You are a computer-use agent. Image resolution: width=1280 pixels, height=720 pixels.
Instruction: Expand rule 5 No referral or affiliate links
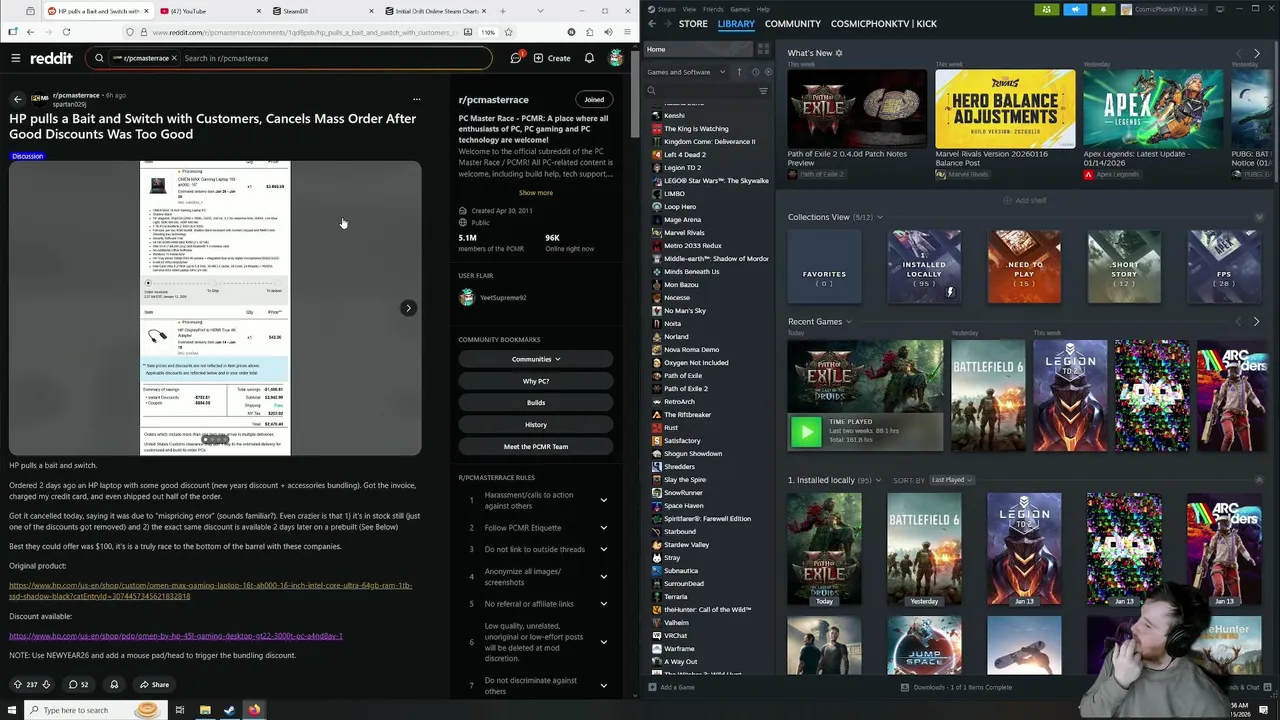(603, 604)
